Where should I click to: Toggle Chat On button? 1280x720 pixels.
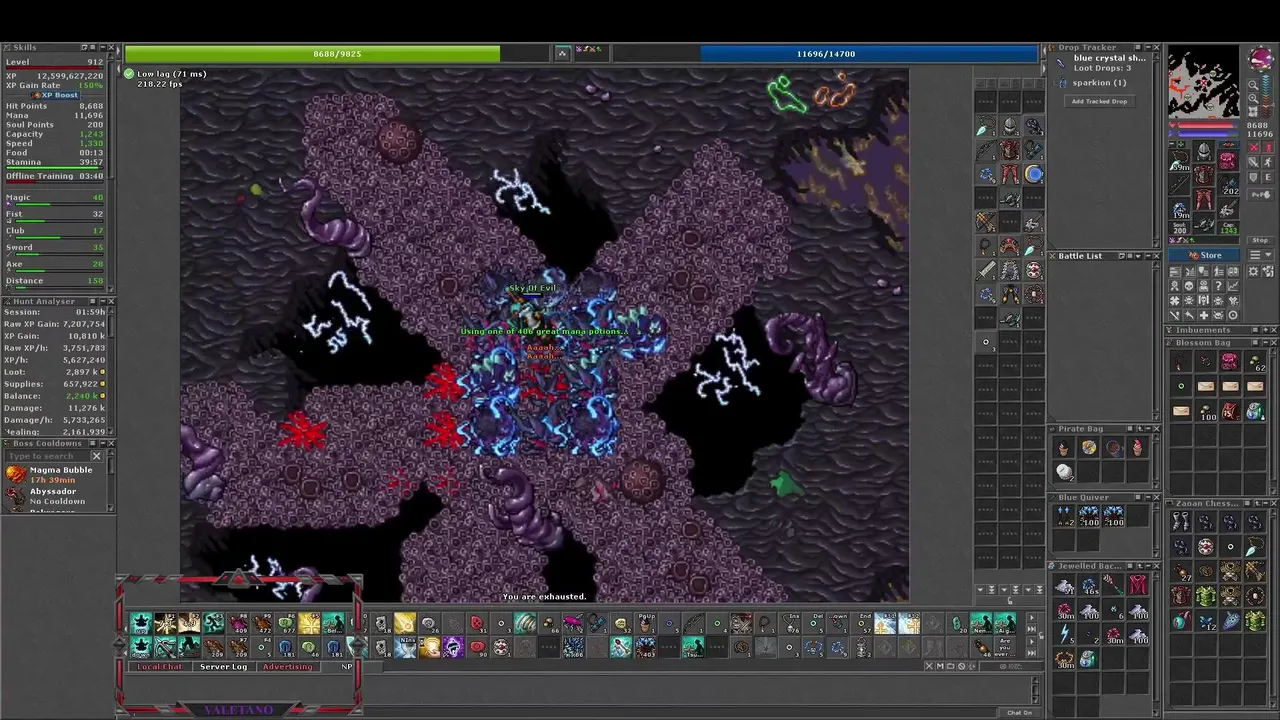[1019, 712]
